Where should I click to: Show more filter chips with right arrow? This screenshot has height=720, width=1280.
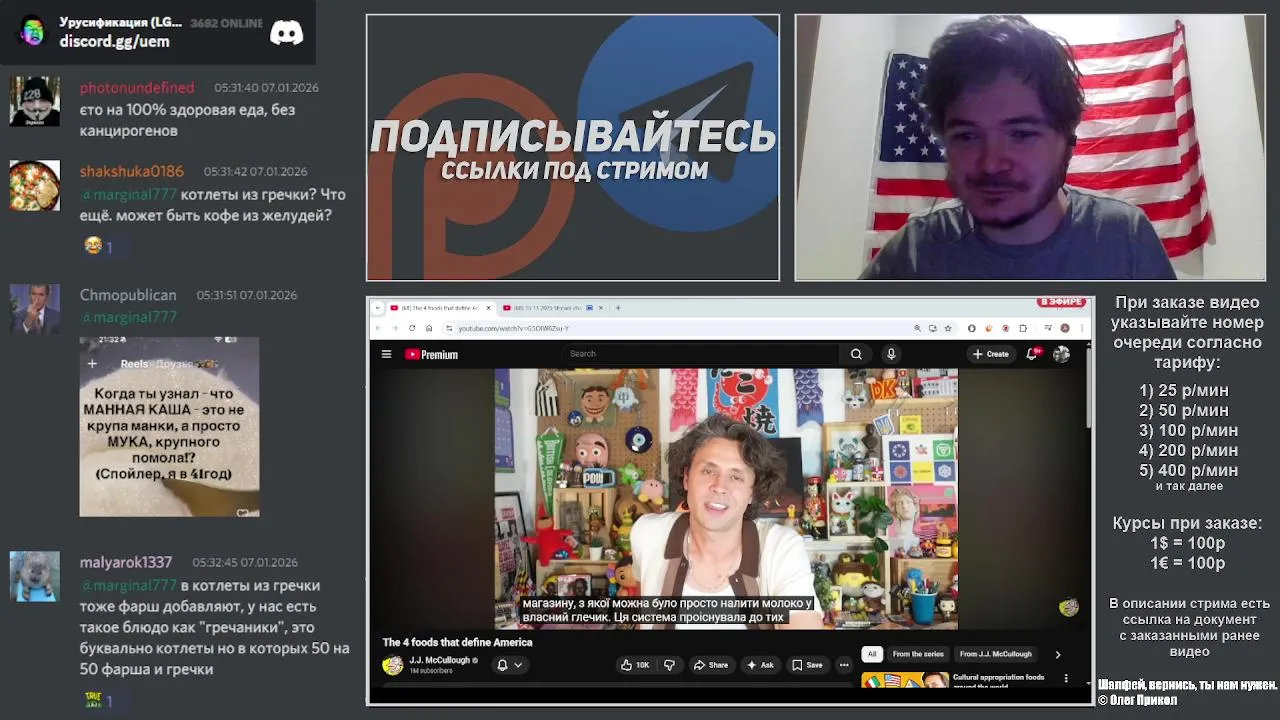[x=1058, y=654]
